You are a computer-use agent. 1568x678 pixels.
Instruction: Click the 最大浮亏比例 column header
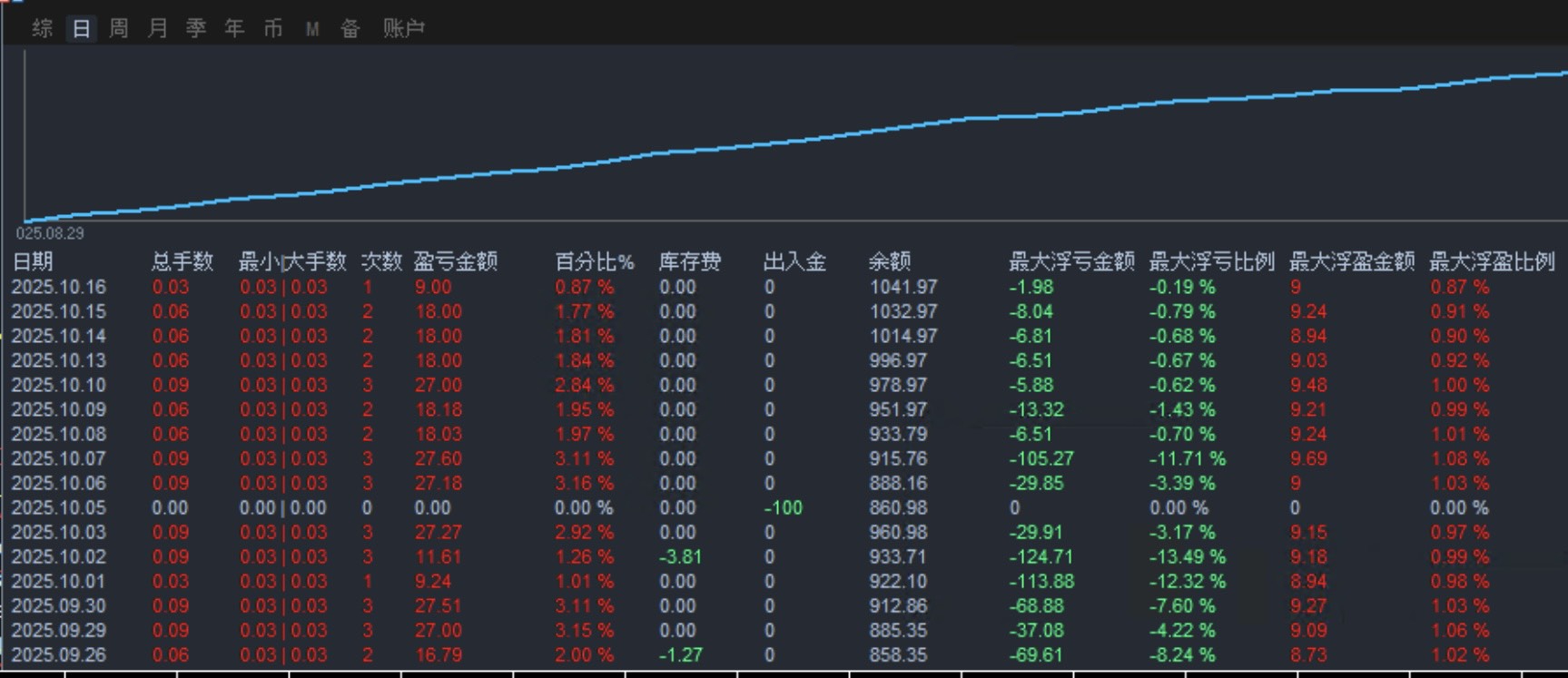(1212, 262)
